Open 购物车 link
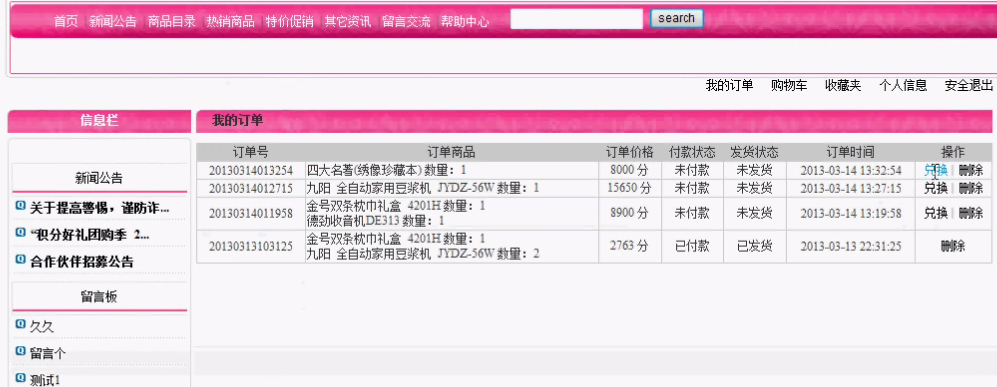The width and height of the screenshot is (997, 387). click(789, 86)
